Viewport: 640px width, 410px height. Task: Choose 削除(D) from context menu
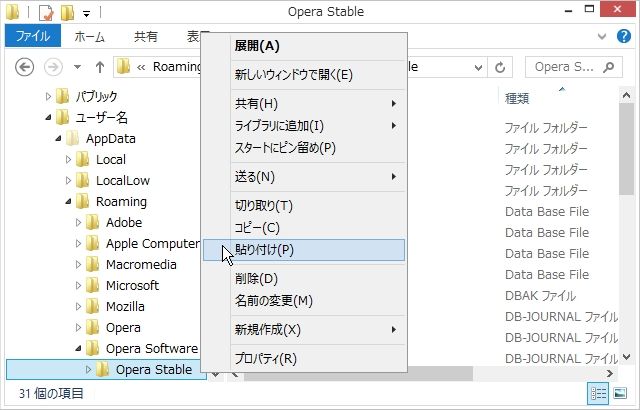(x=304, y=279)
